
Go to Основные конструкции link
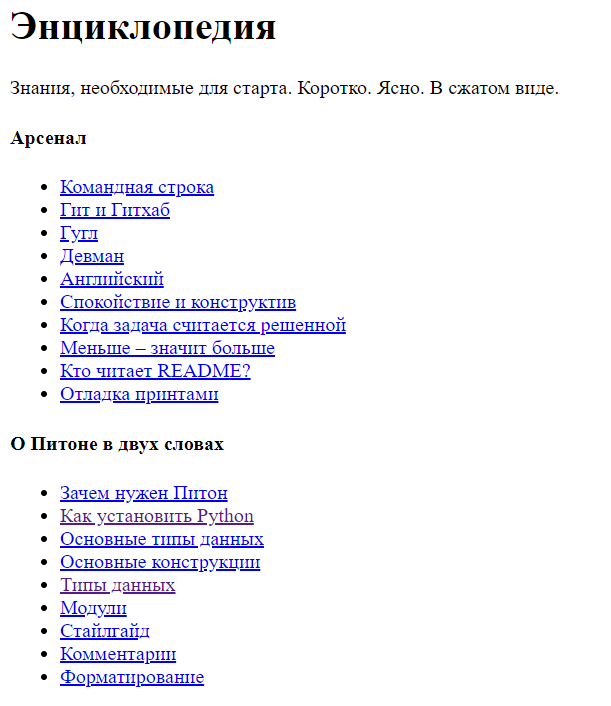tap(160, 562)
